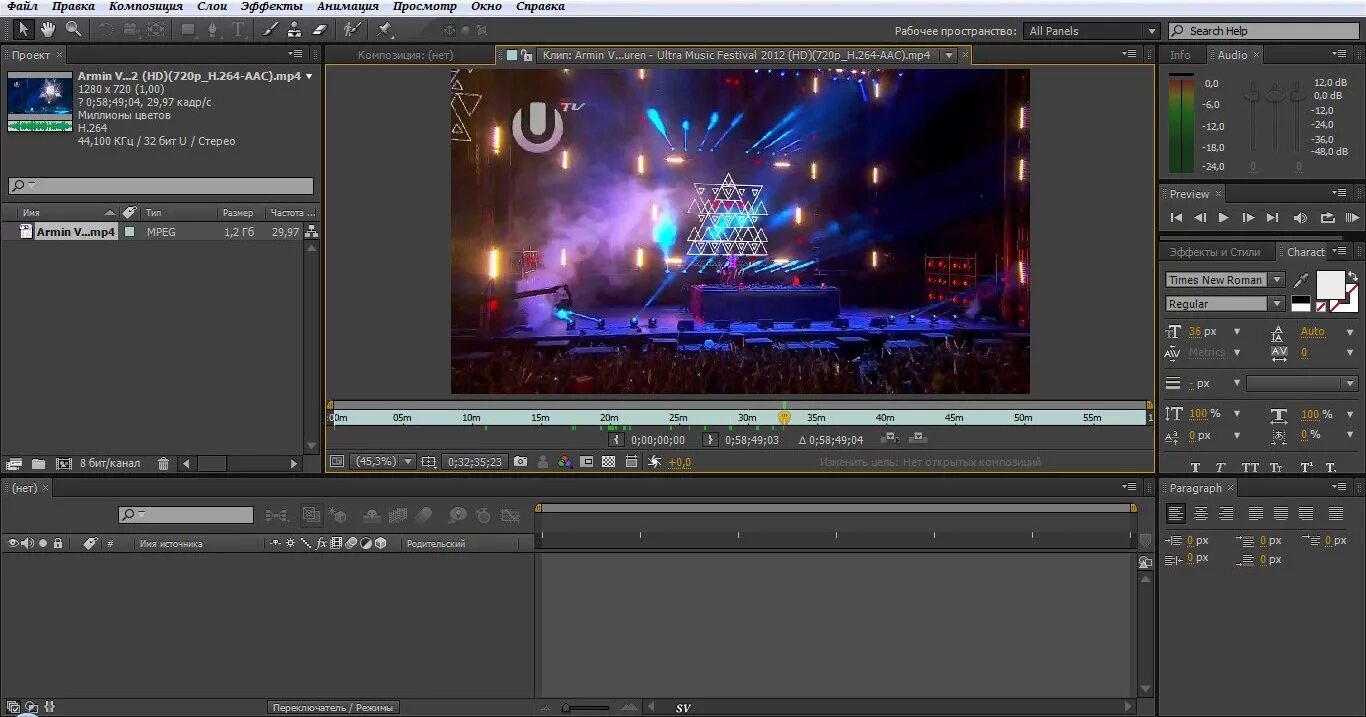
Task: Select the Eraser tool
Action: tap(320, 30)
